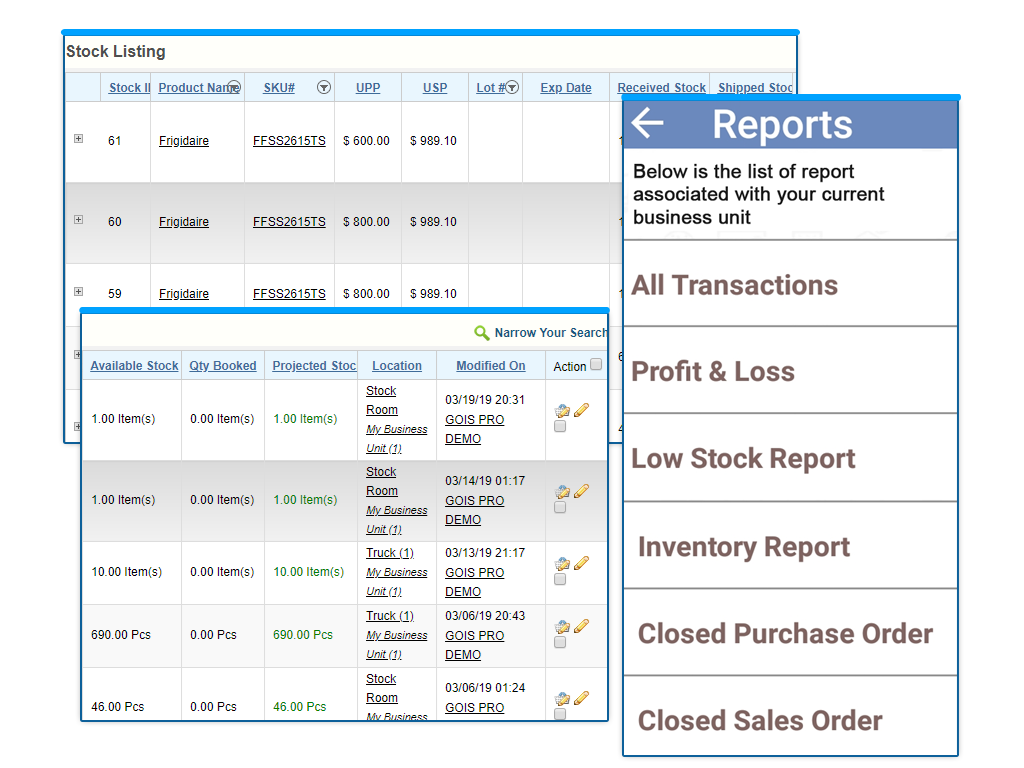
Task: Click the Narrow Your Search magnifier icon
Action: (481, 333)
